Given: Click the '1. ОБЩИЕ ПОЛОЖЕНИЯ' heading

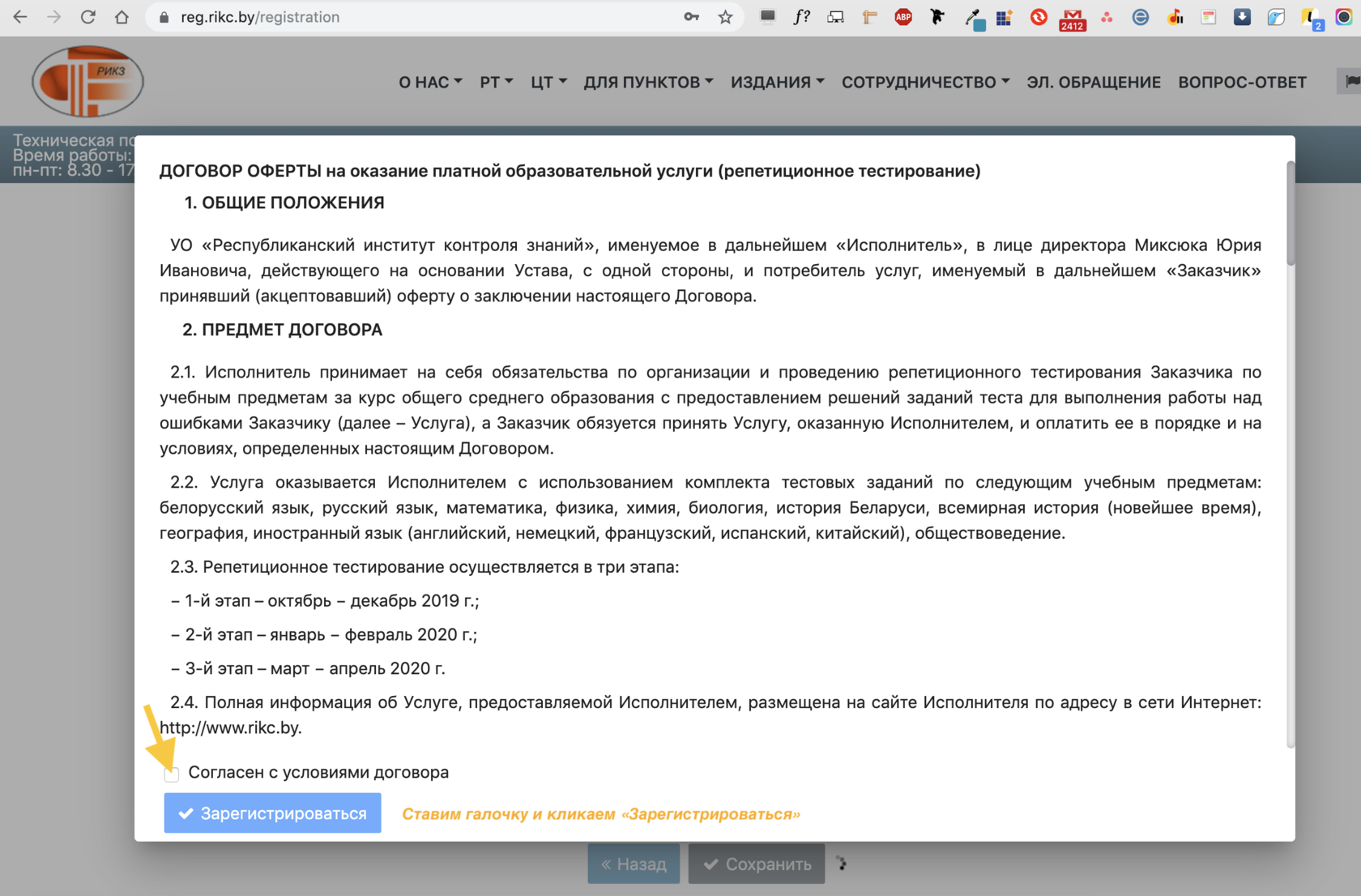Looking at the screenshot, I should [284, 203].
